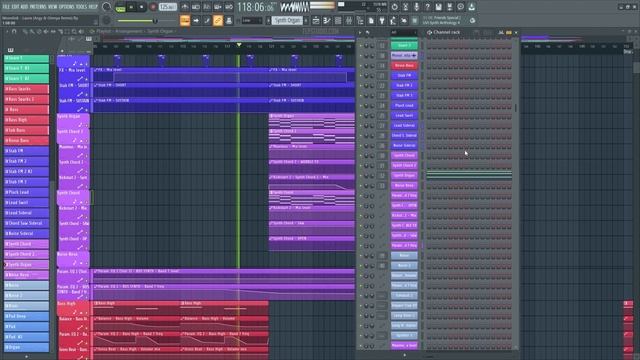Select next pattern arrow right of Synth Organ
The image size is (640, 360).
[x=306, y=20]
